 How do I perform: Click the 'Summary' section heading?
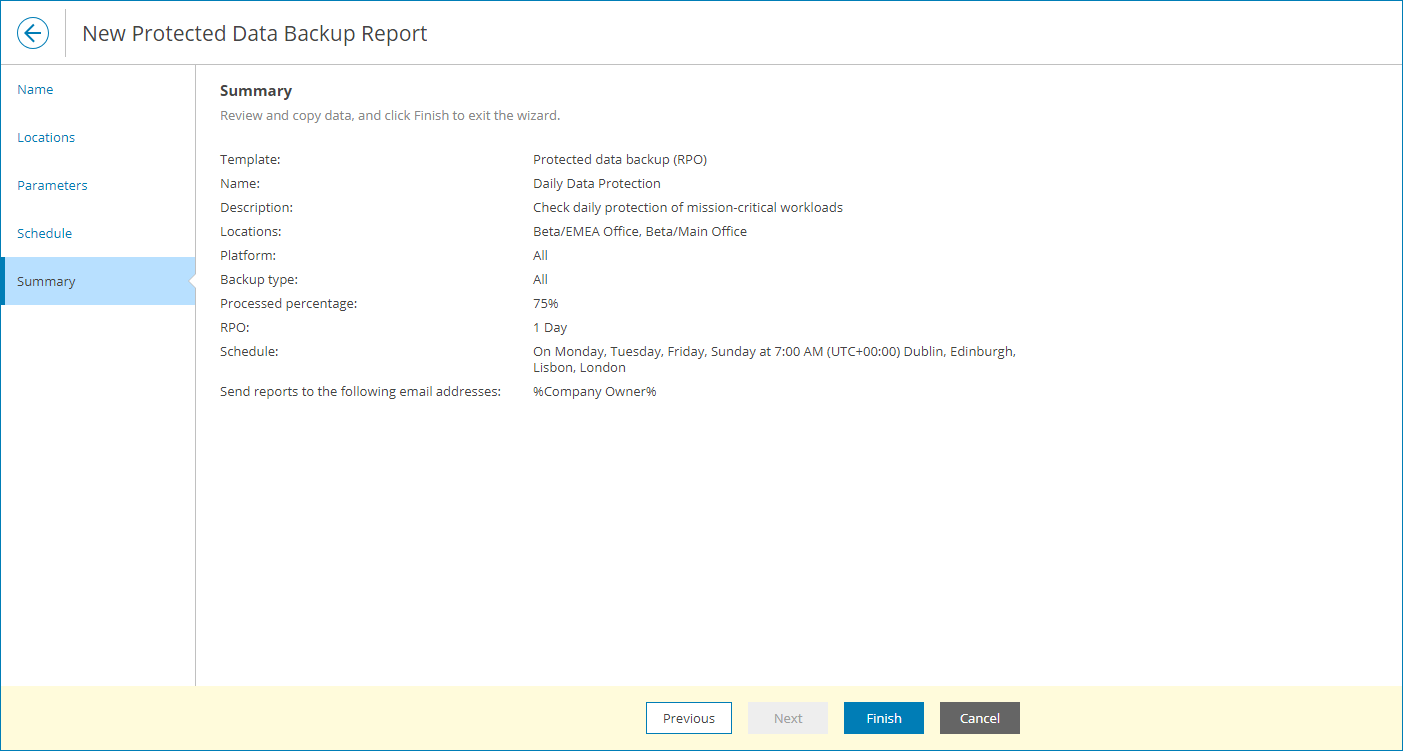coord(256,91)
